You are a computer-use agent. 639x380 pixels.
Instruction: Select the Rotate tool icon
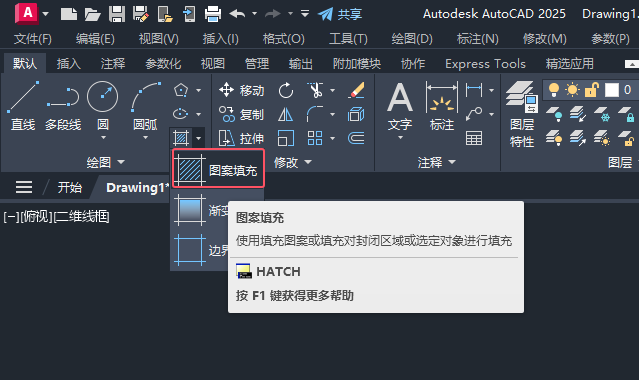(x=286, y=90)
